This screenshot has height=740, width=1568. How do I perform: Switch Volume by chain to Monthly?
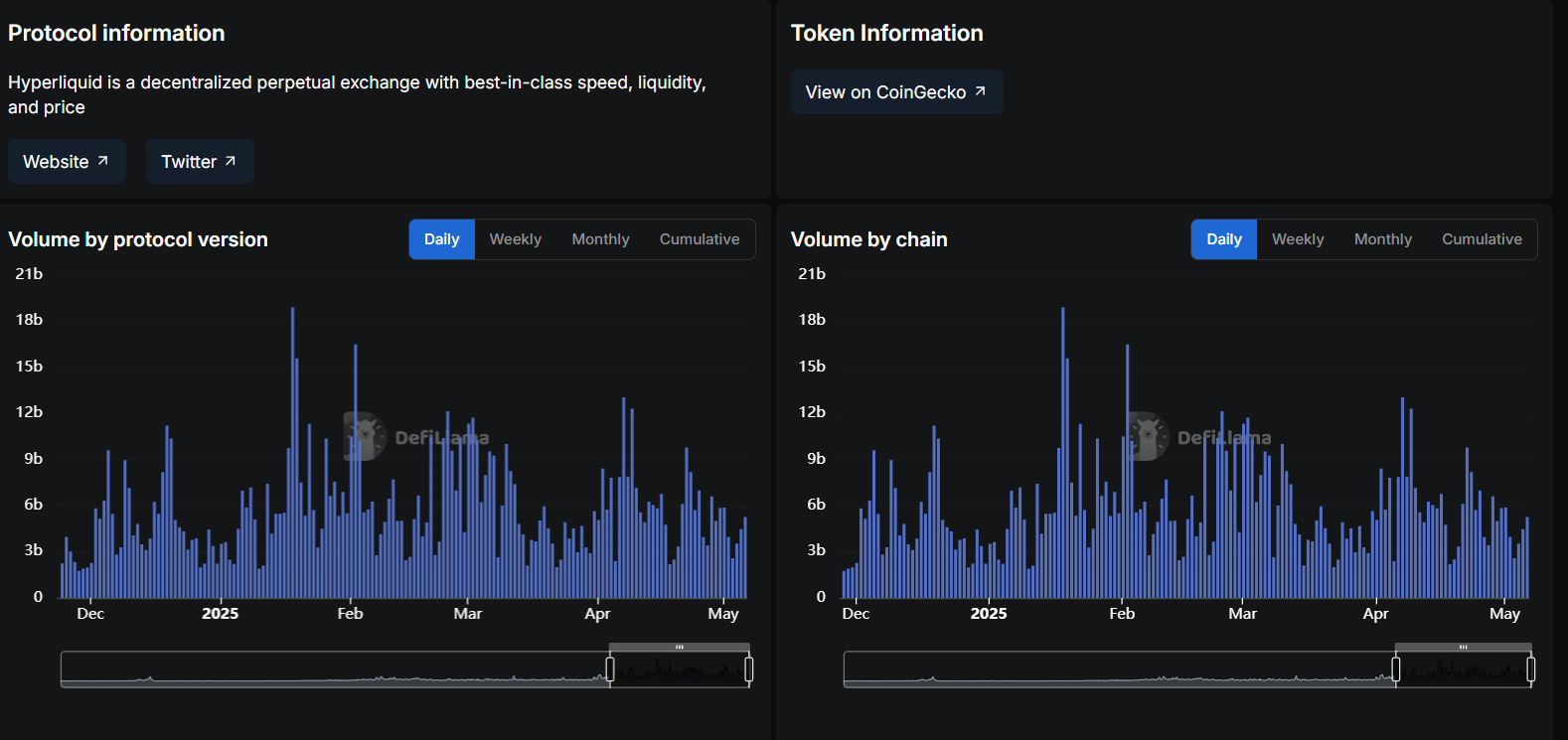coord(1382,239)
